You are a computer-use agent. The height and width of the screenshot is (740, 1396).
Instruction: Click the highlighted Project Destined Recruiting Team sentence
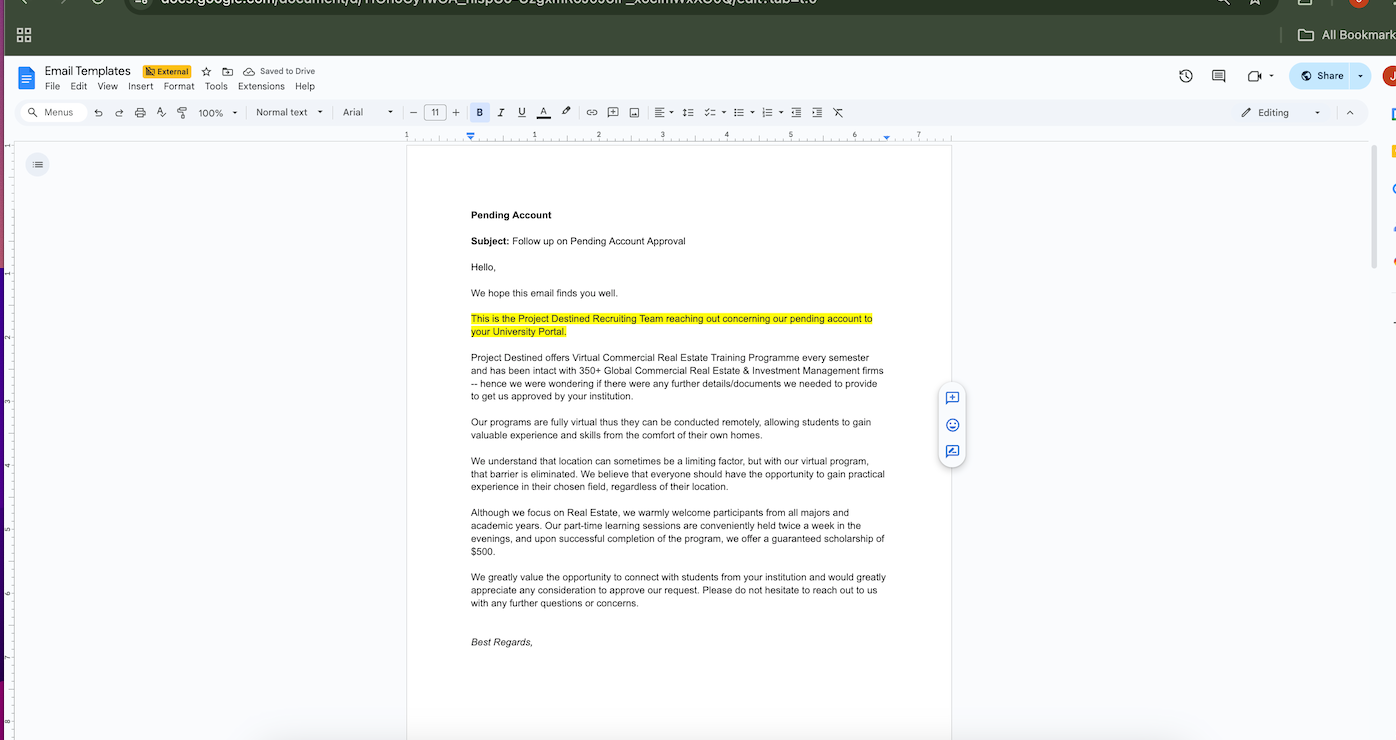pos(671,325)
